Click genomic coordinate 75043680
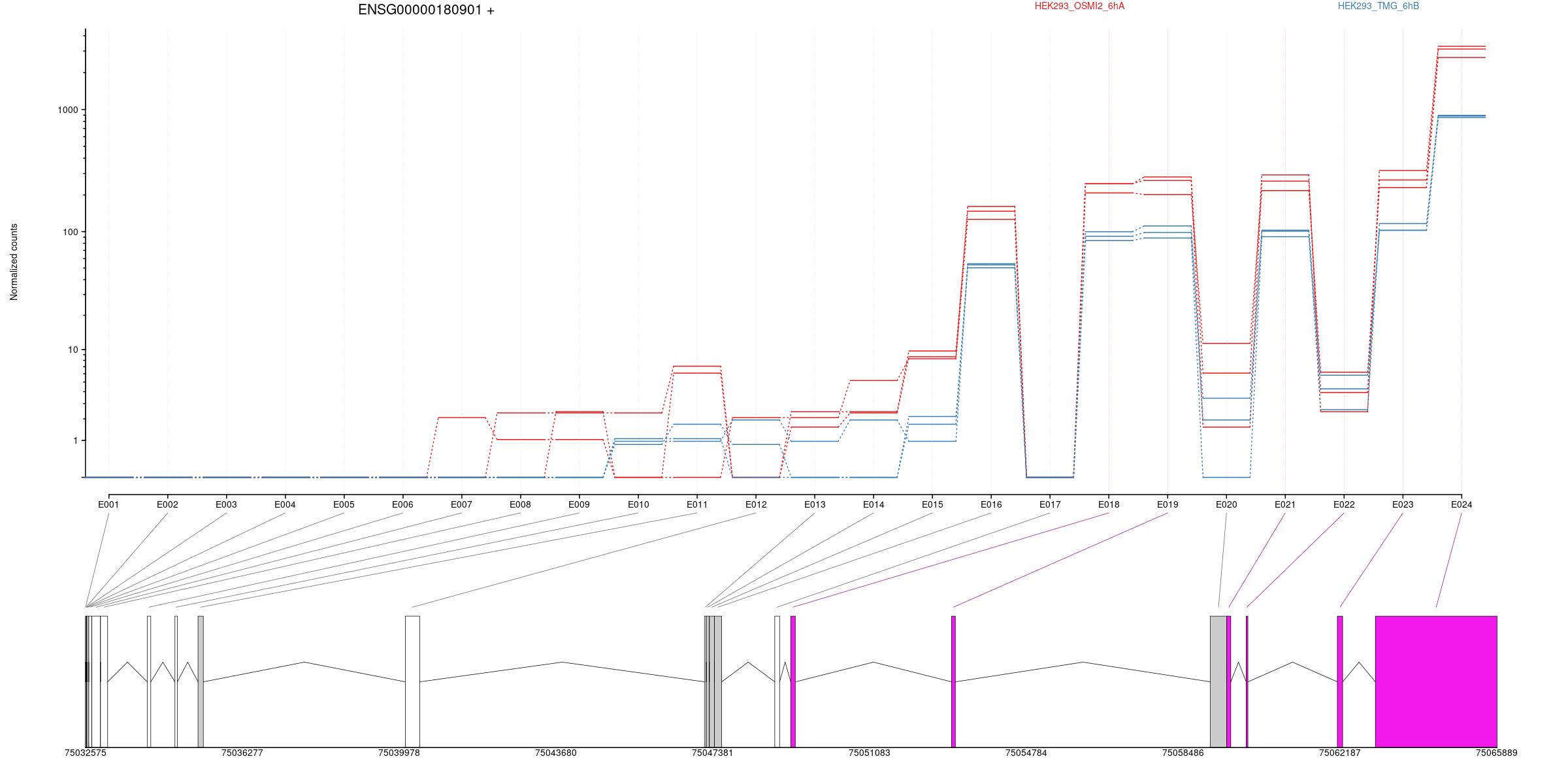Image resolution: width=1568 pixels, height=784 pixels. pos(556,753)
